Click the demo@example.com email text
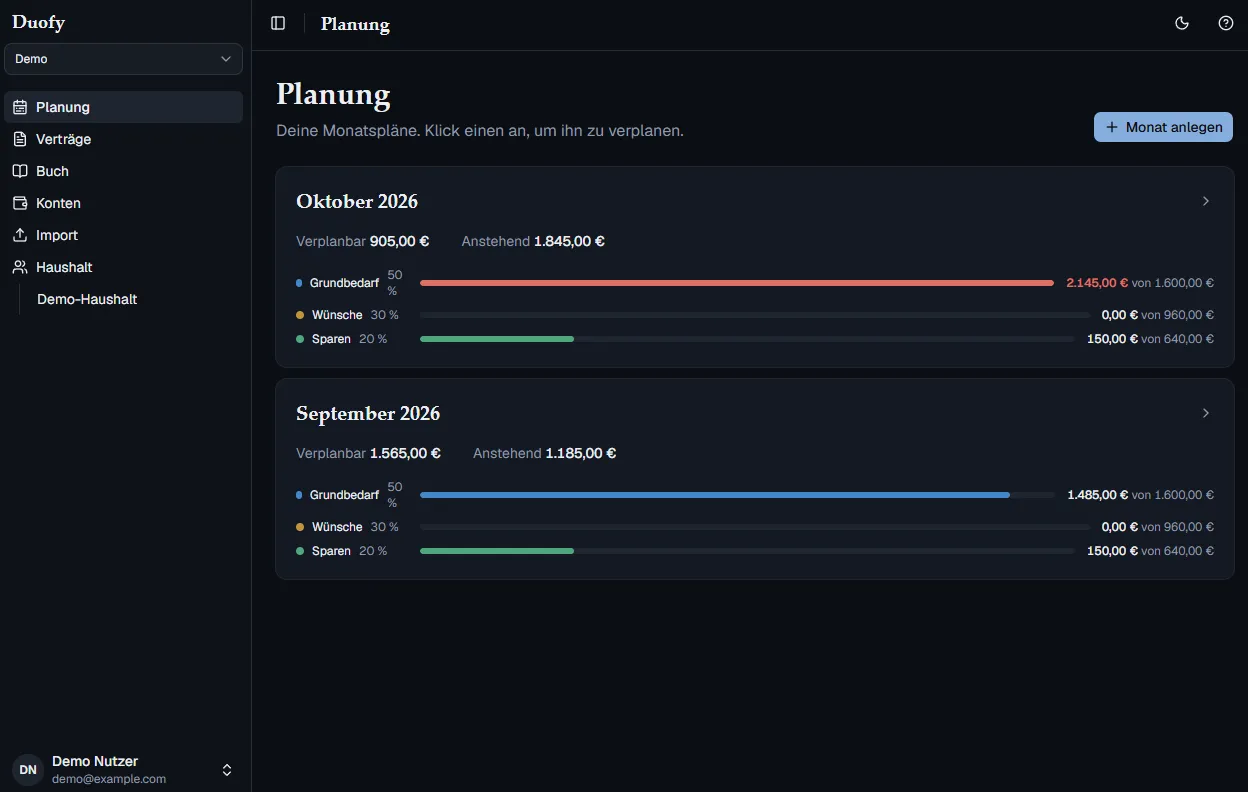Viewport: 1248px width, 792px height. (109, 779)
